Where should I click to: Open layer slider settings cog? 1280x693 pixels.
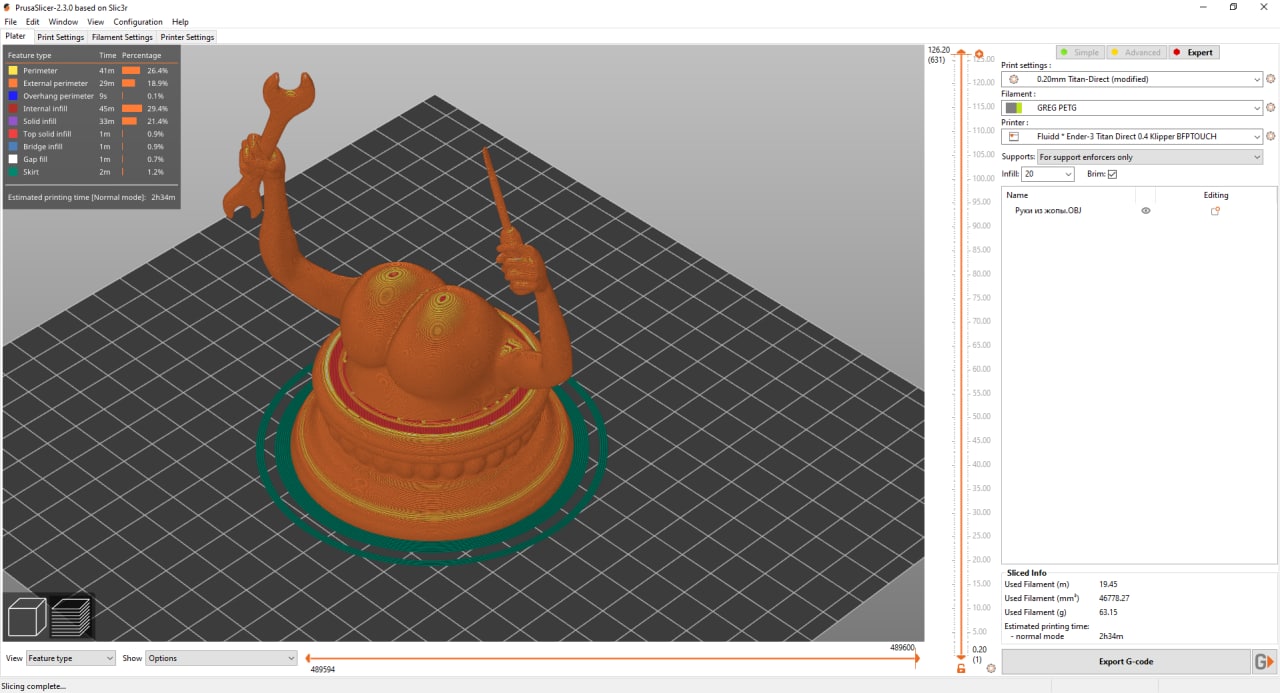pyautogui.click(x=990, y=668)
